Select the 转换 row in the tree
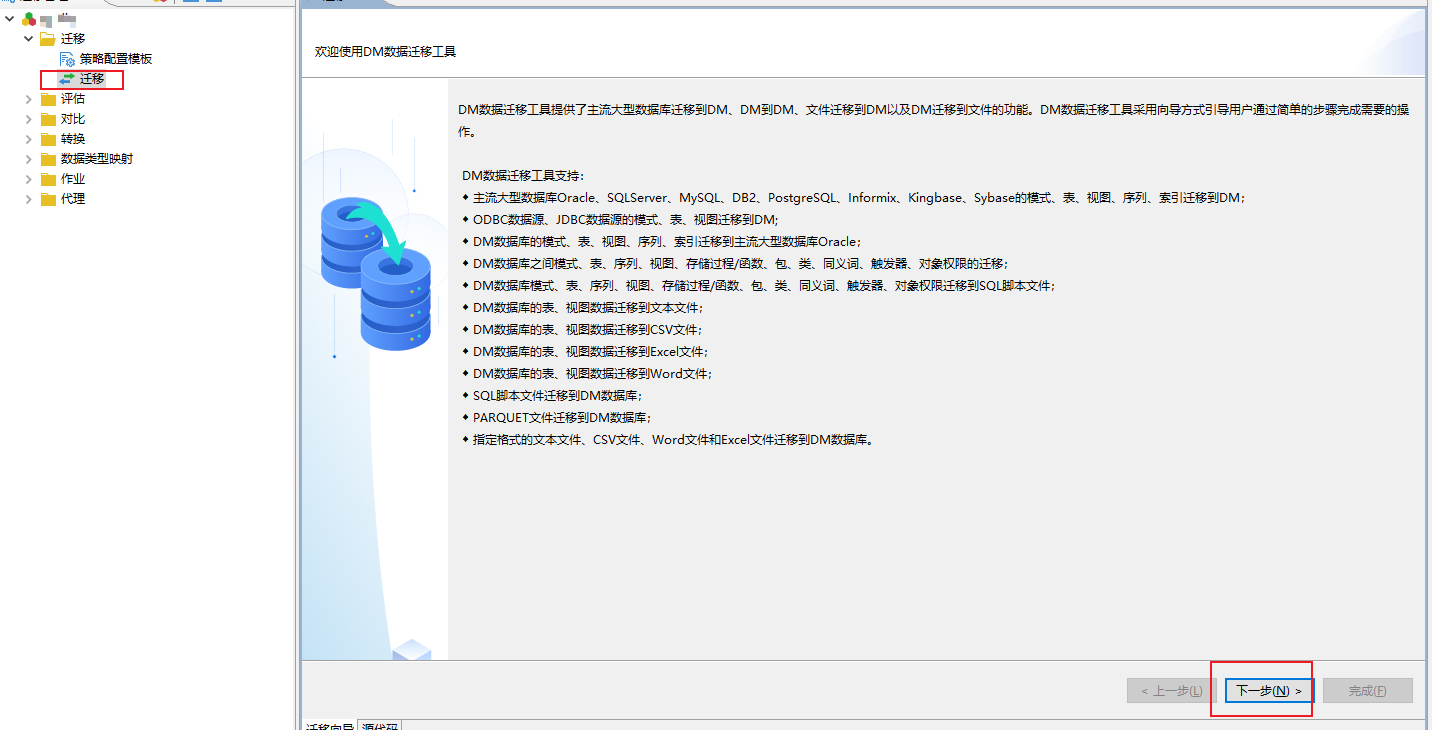The image size is (1432, 730). (x=73, y=139)
